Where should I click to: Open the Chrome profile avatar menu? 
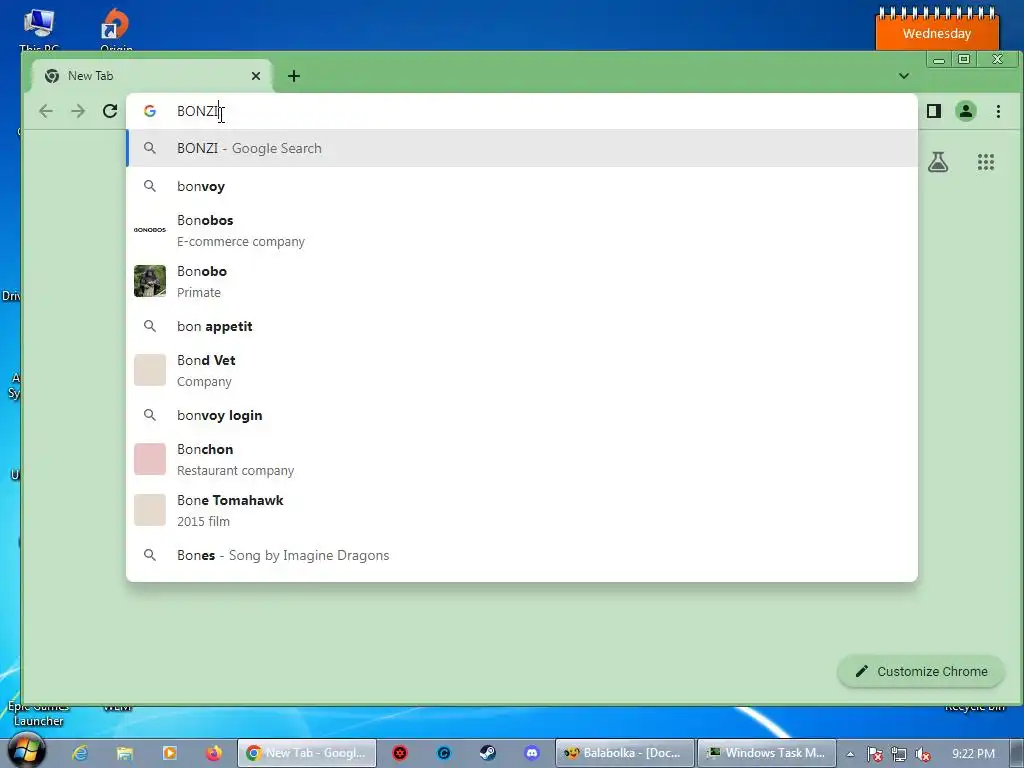966,111
